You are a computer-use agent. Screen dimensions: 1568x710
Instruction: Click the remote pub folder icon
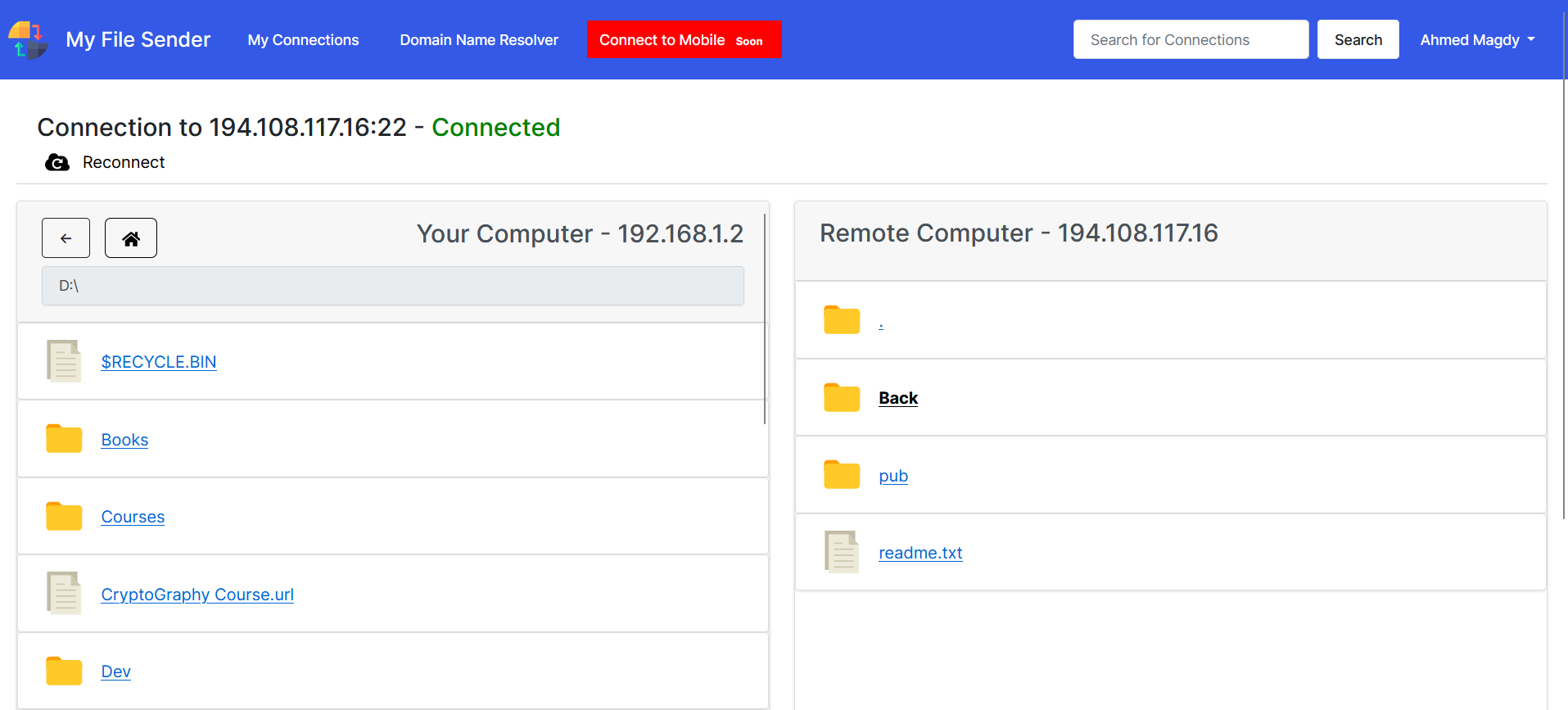pyautogui.click(x=841, y=475)
